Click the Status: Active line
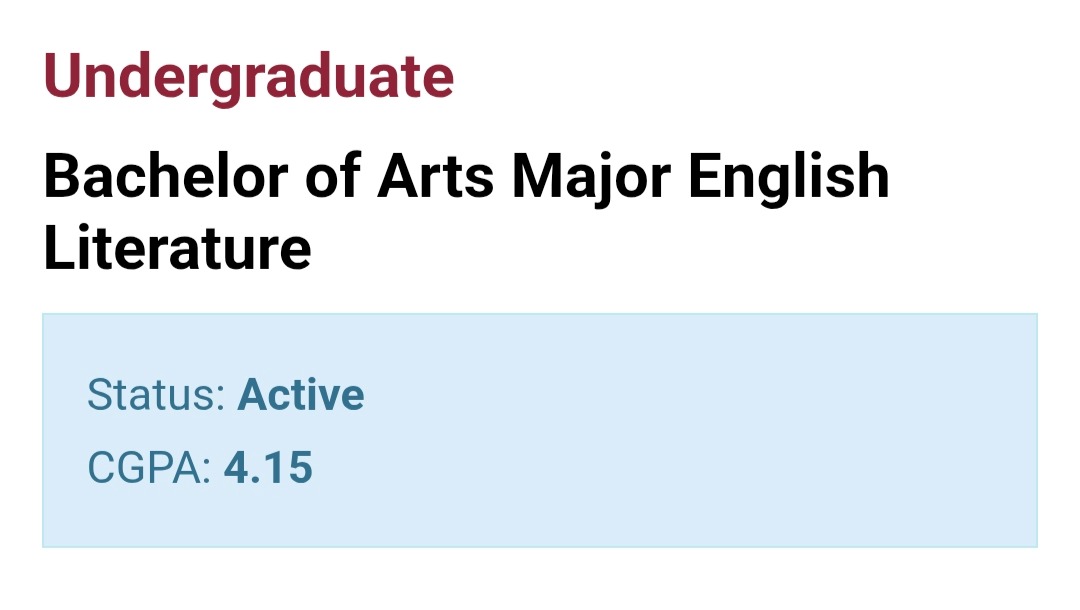The image size is (1080, 610). [x=226, y=395]
